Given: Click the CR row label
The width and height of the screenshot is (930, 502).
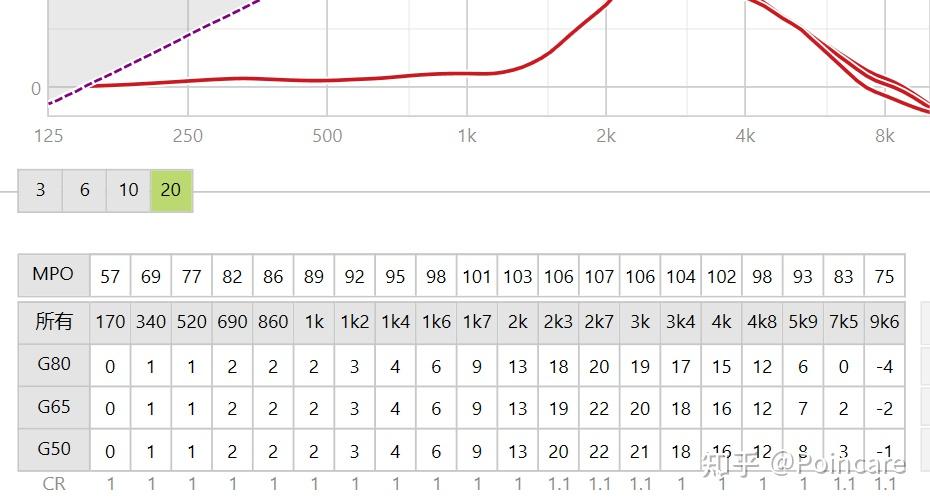Looking at the screenshot, I should pyautogui.click(x=53, y=484).
